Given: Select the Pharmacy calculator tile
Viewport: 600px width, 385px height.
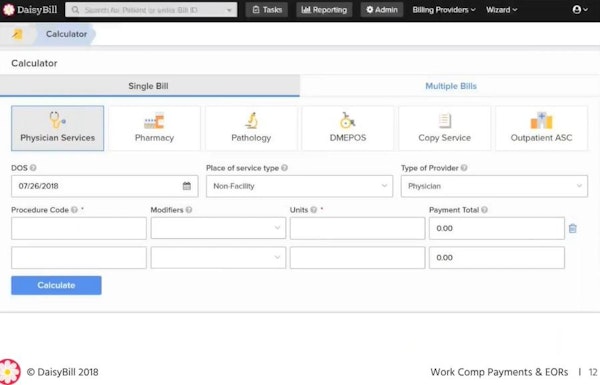Looking at the screenshot, I should click(154, 128).
